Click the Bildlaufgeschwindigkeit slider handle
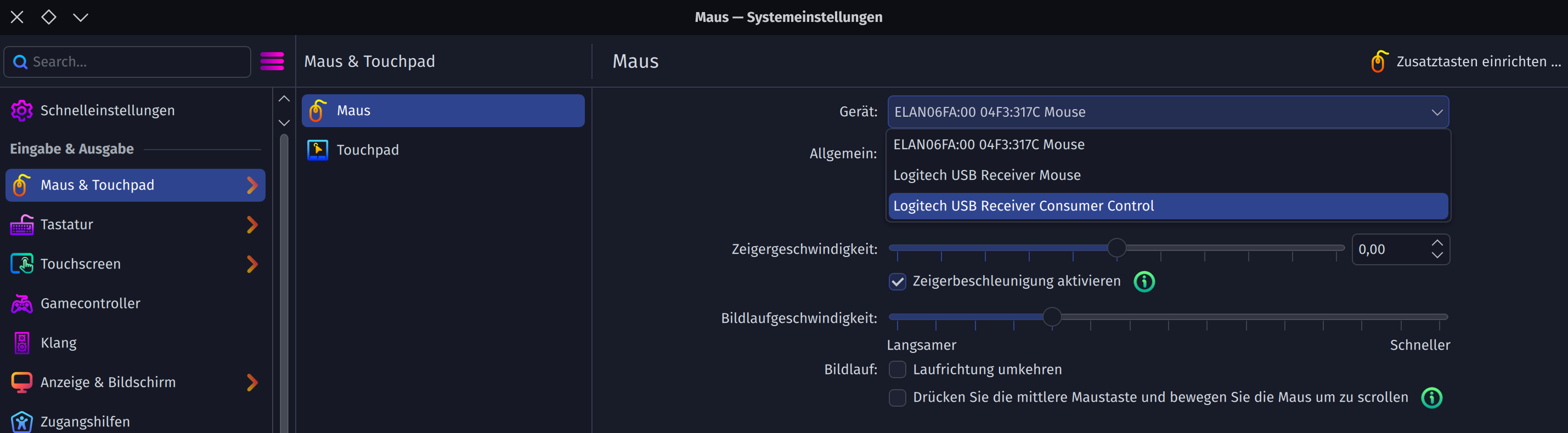 coord(1052,317)
